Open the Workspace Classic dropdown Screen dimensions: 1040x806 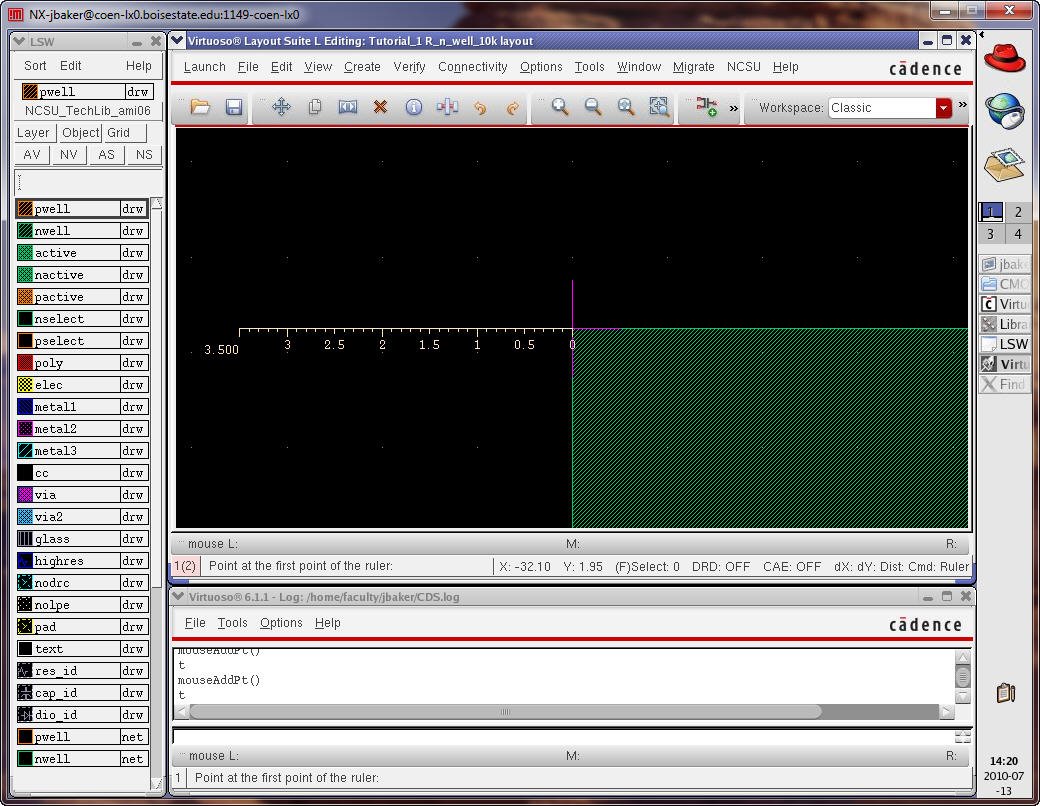click(943, 108)
